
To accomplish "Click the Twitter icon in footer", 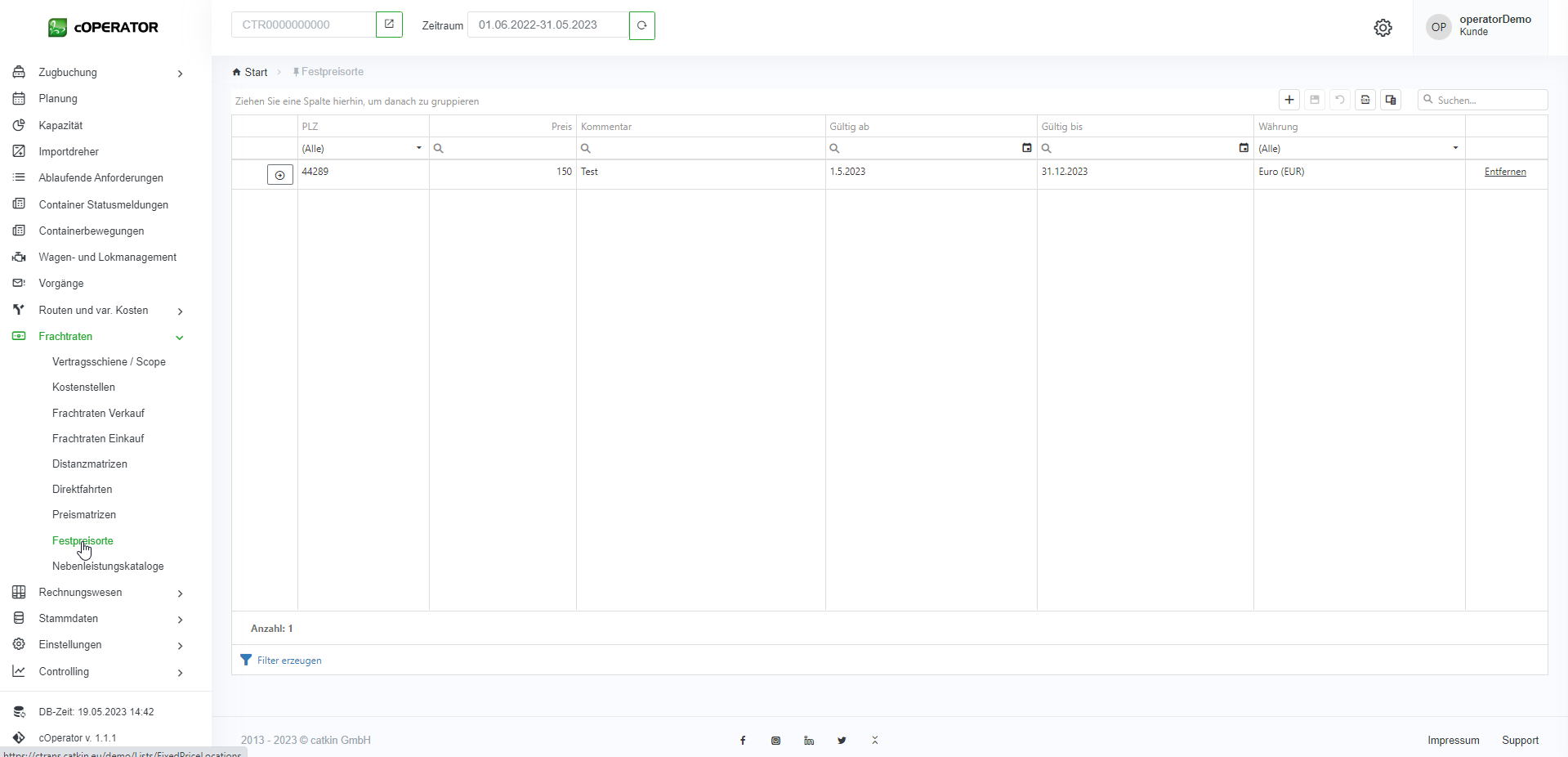I will point(842,741).
